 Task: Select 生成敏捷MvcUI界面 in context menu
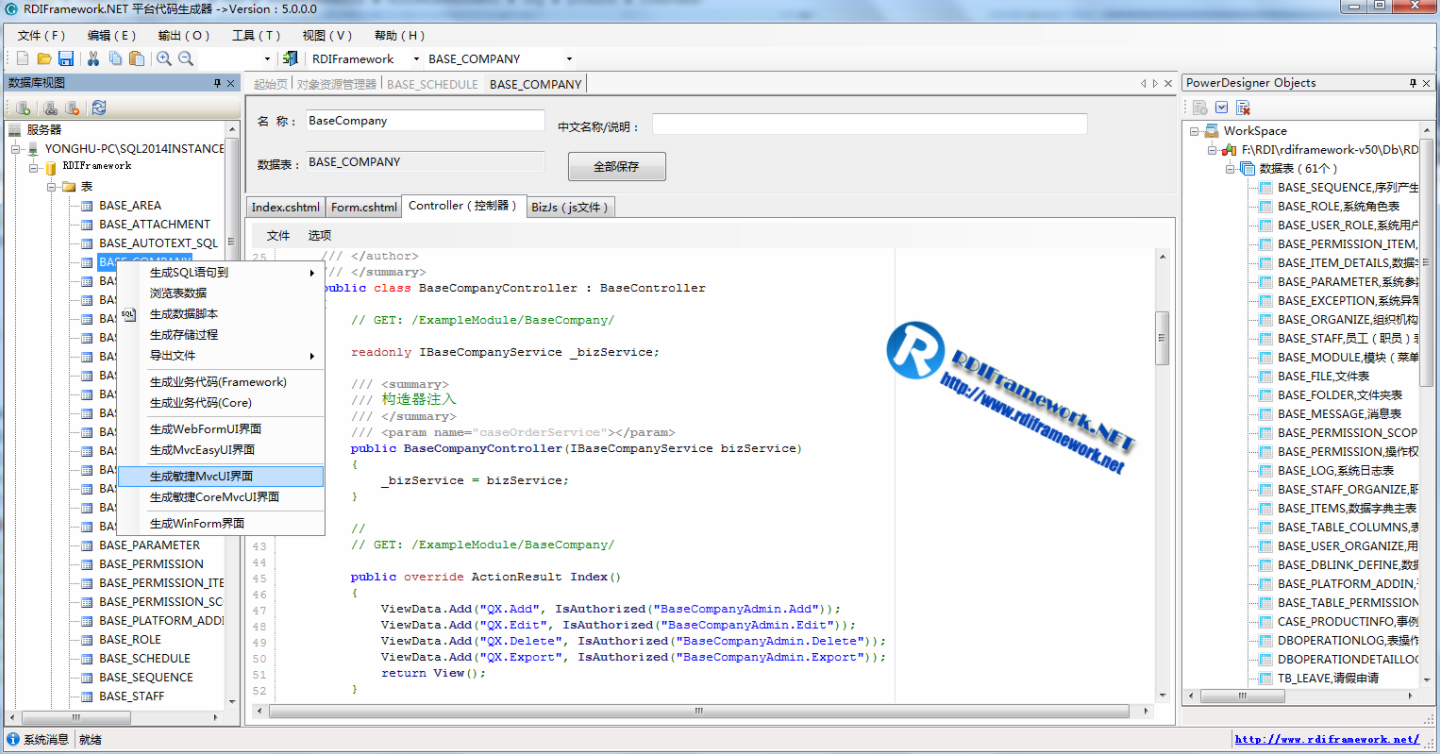(221, 477)
